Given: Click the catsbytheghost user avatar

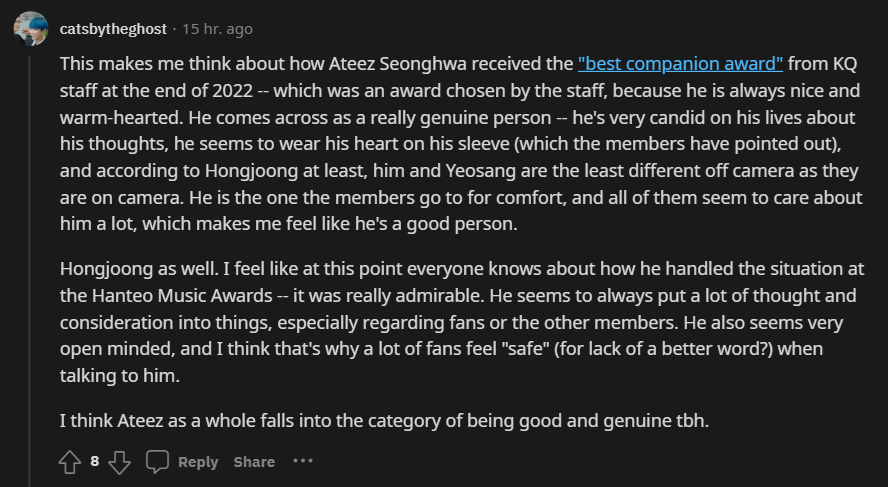Looking at the screenshot, I should pyautogui.click(x=30, y=29).
